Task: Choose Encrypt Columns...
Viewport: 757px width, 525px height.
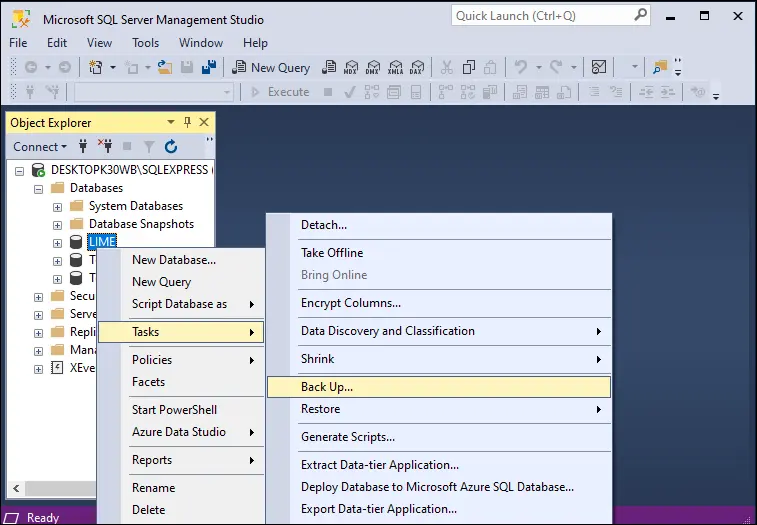Action: (439, 303)
